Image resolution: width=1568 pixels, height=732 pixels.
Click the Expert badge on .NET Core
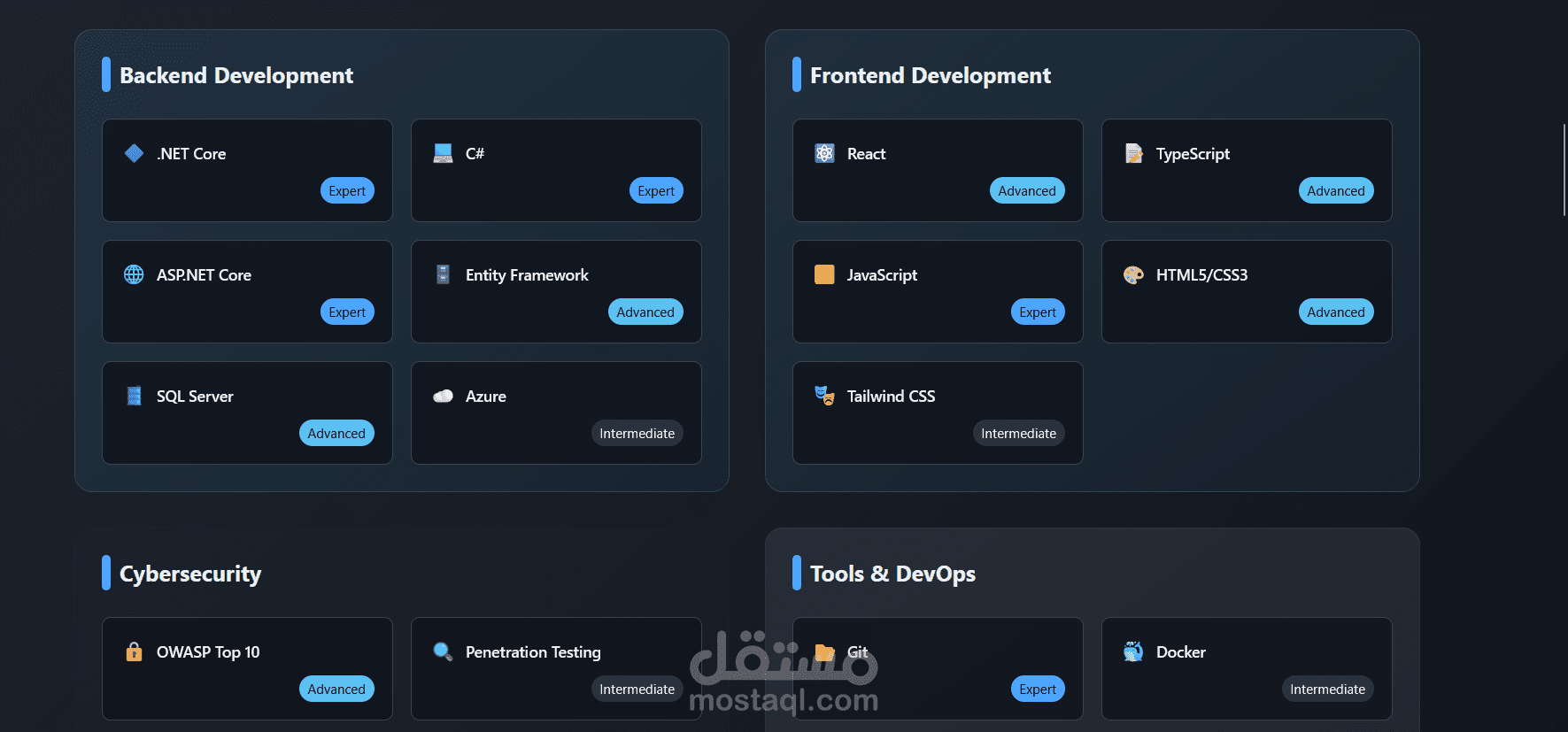pos(347,190)
